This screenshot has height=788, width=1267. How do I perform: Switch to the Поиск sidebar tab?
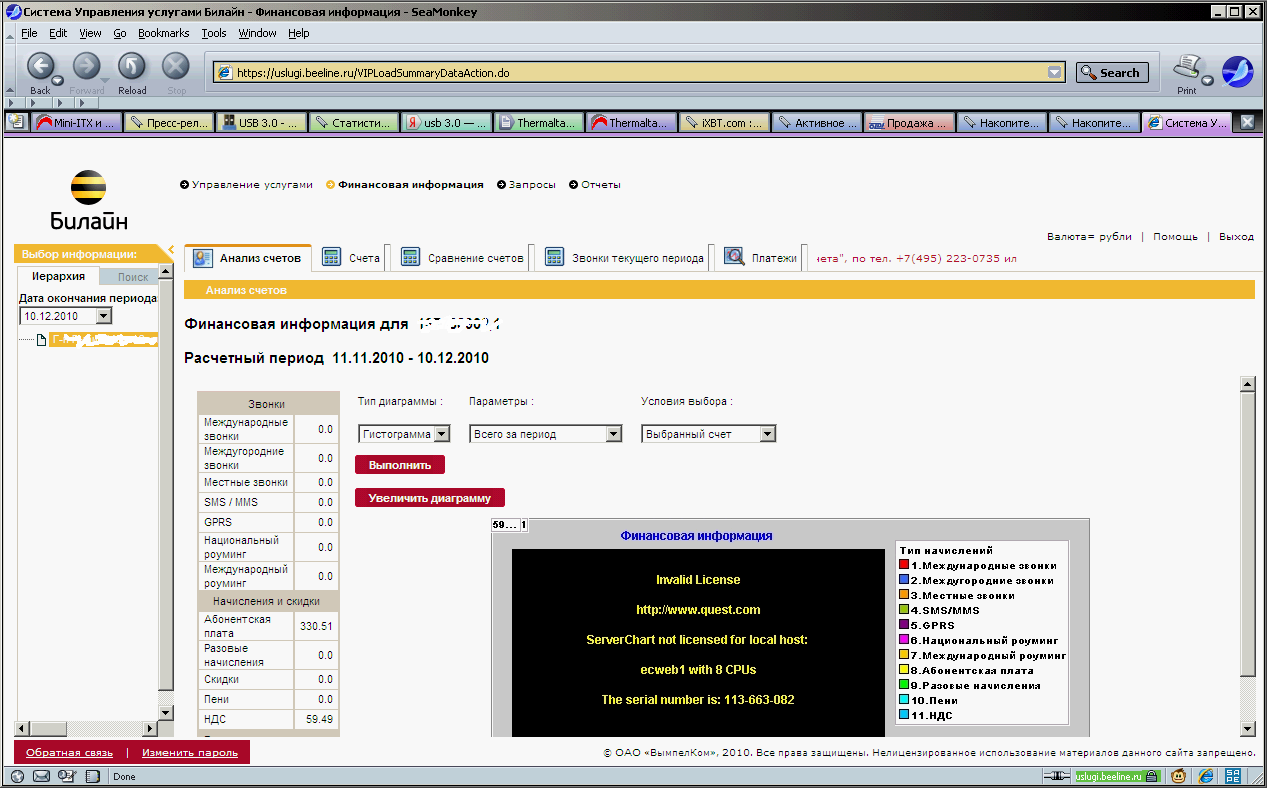[131, 277]
